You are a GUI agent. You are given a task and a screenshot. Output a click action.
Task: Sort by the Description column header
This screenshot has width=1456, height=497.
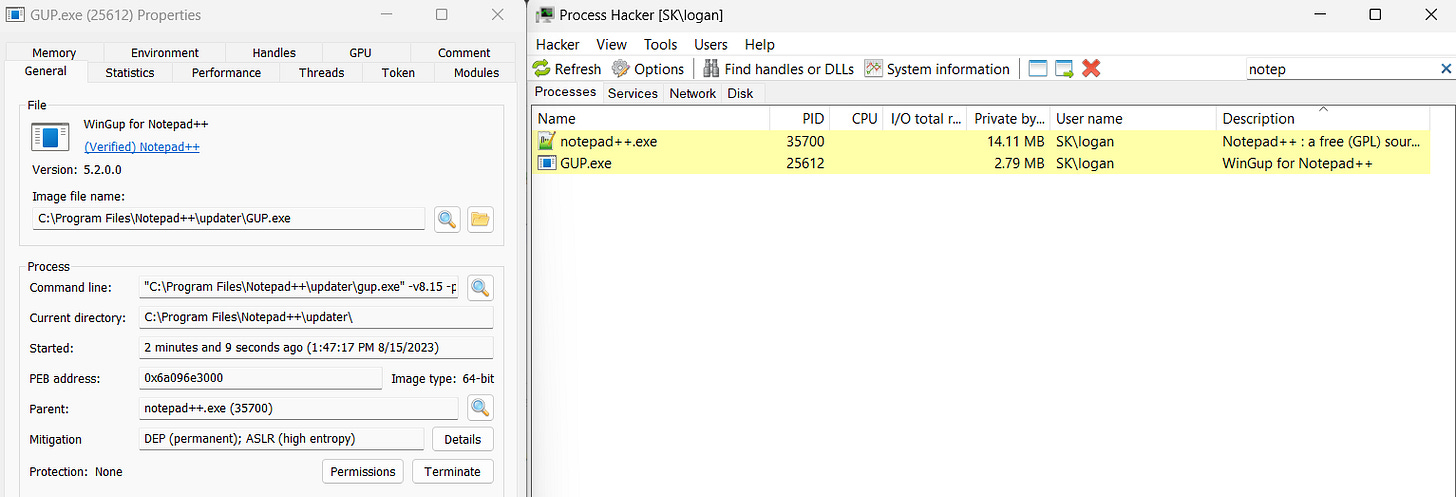tap(1325, 118)
